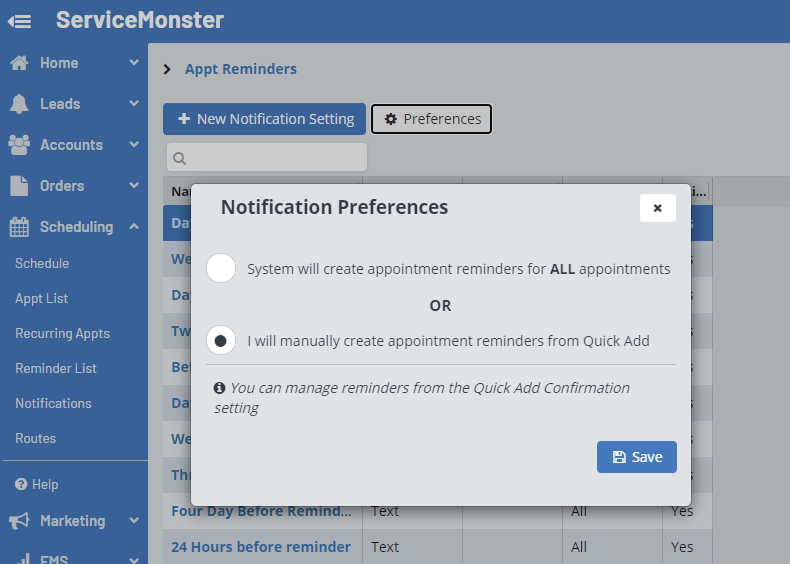The width and height of the screenshot is (790, 564).
Task: Collapse the Scheduling menu chevron
Action: [134, 227]
